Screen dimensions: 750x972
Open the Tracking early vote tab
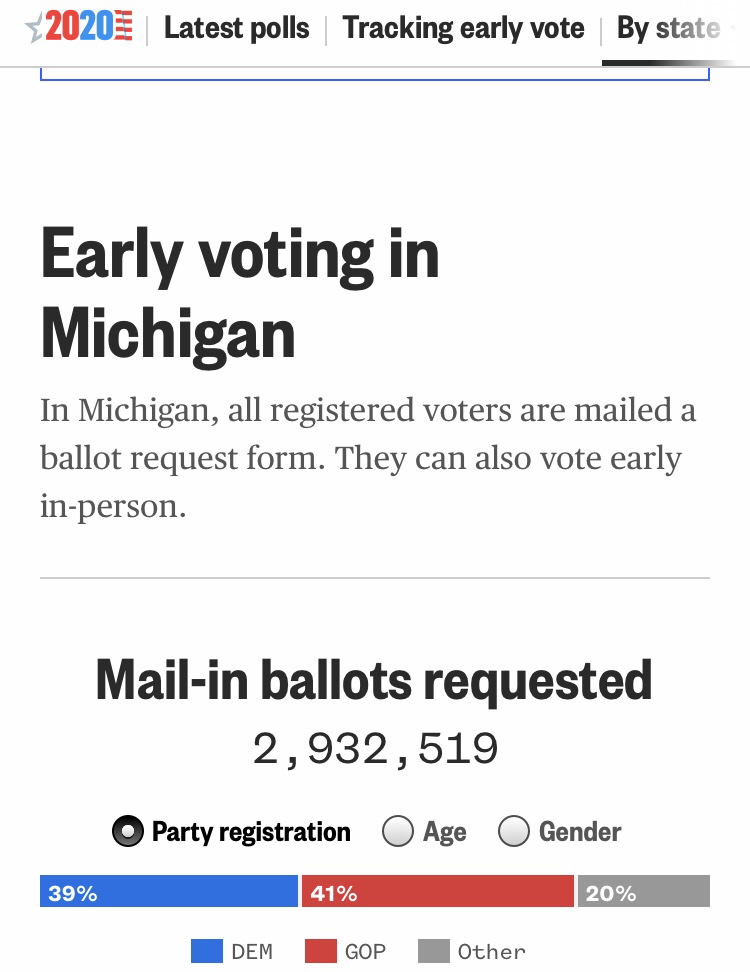[464, 28]
